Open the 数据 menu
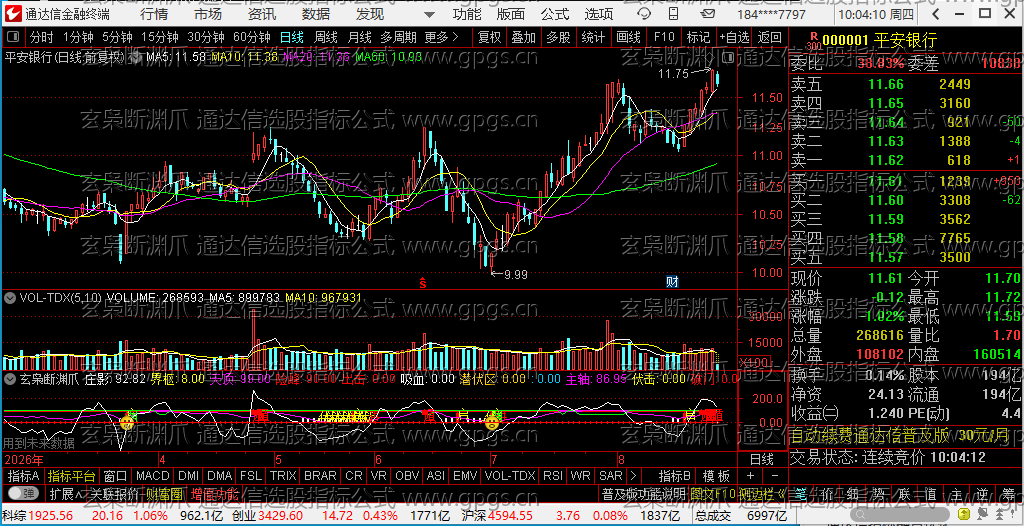The width and height of the screenshot is (1024, 526). point(316,14)
